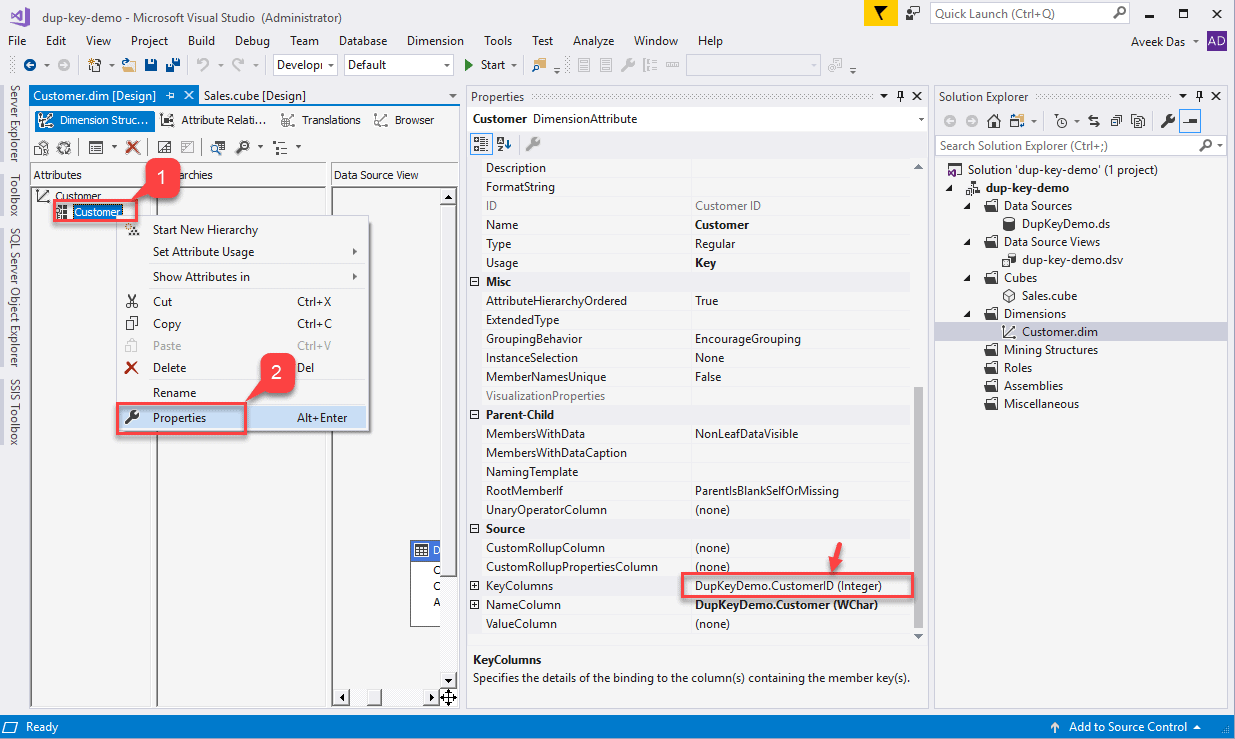Screen dimensions: 1235x739
Task: Open the Dimension menu
Action: coord(435,41)
